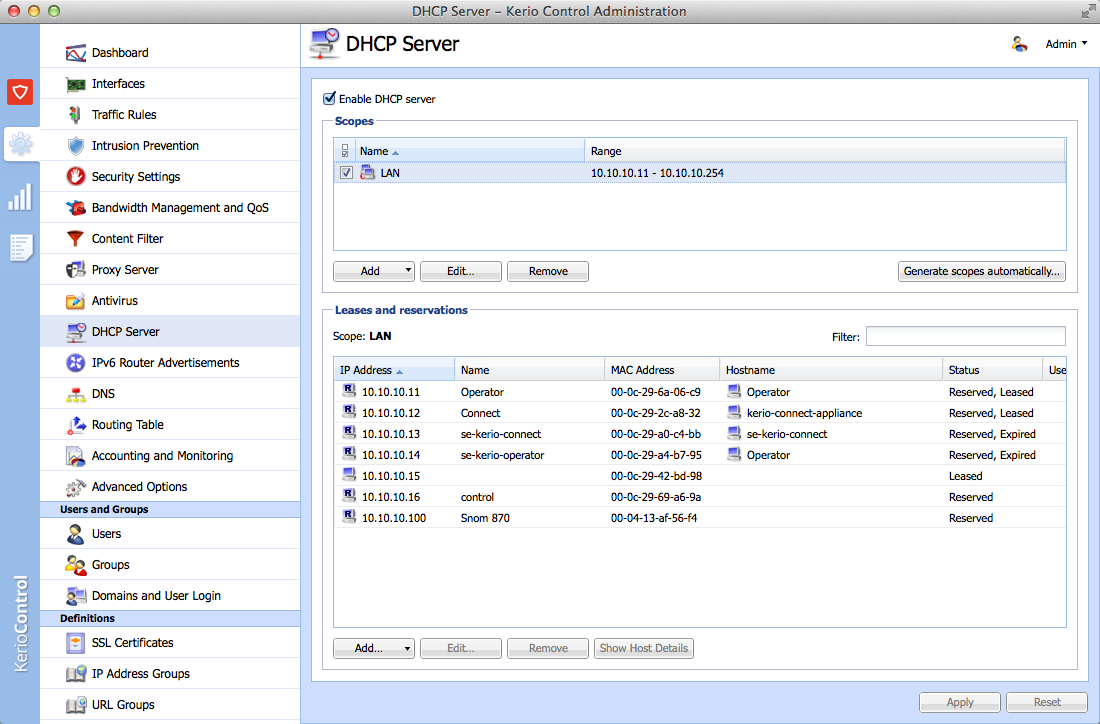
Task: Select DHCP Server in the sidebar
Action: click(170, 331)
